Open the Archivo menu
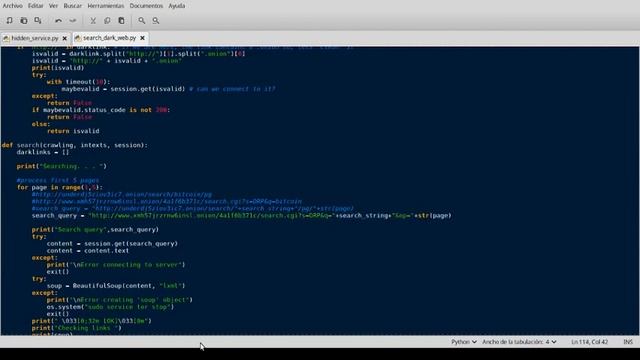Screen dimensions: 640x360 coord(13,6)
